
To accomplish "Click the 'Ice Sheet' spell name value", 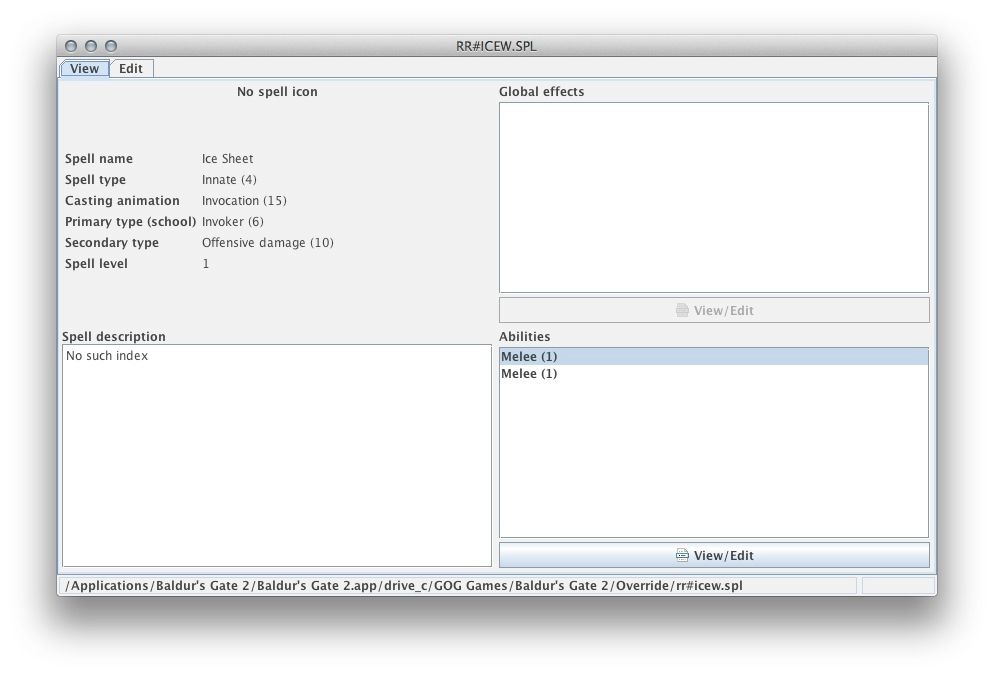I will 227,159.
